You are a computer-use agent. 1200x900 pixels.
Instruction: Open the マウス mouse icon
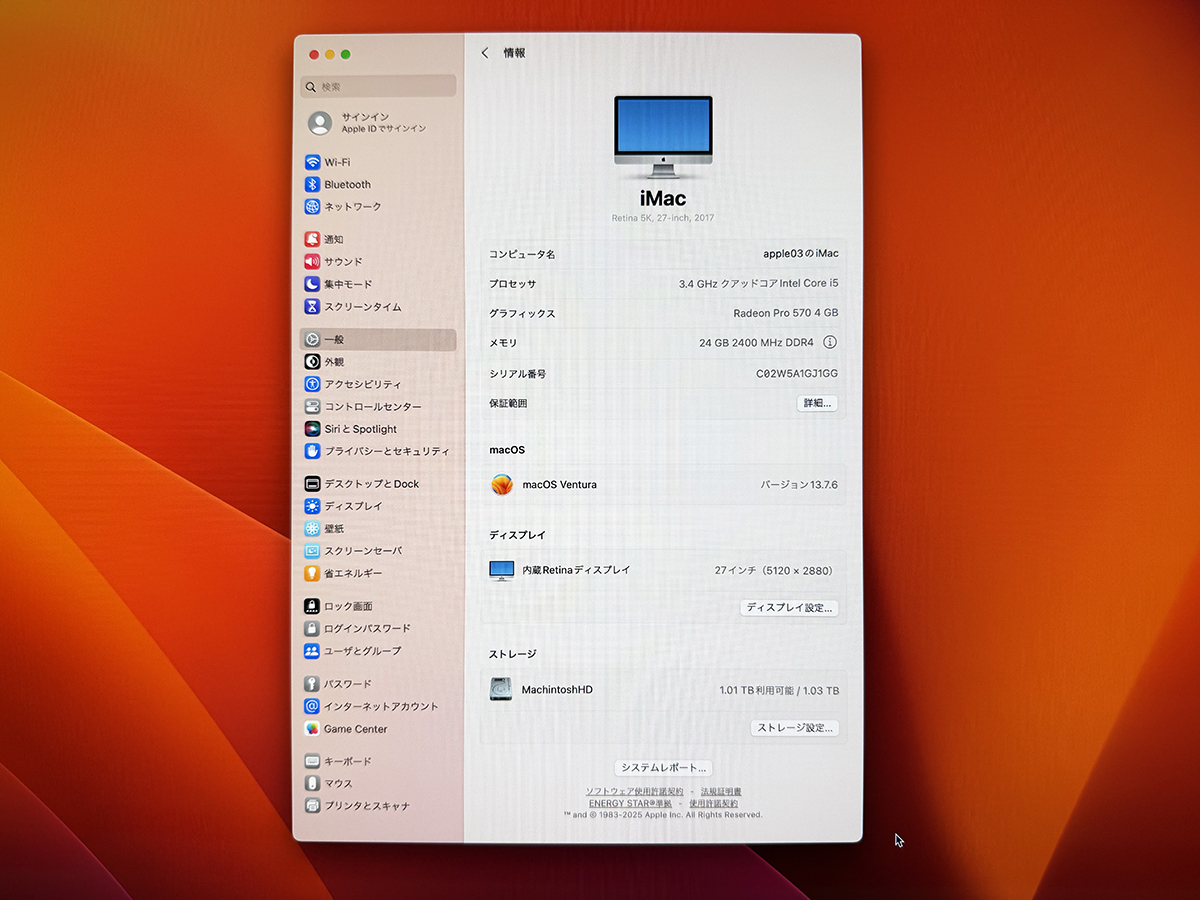[x=313, y=784]
